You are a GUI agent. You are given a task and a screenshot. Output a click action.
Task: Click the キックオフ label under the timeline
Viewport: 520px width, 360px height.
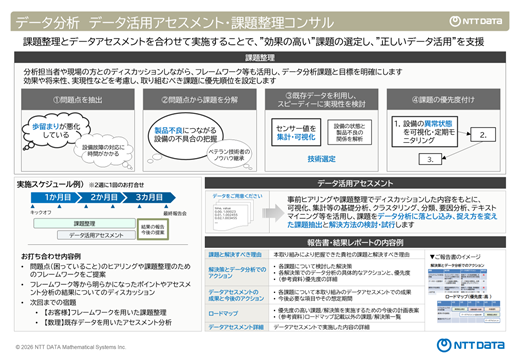[41, 212]
